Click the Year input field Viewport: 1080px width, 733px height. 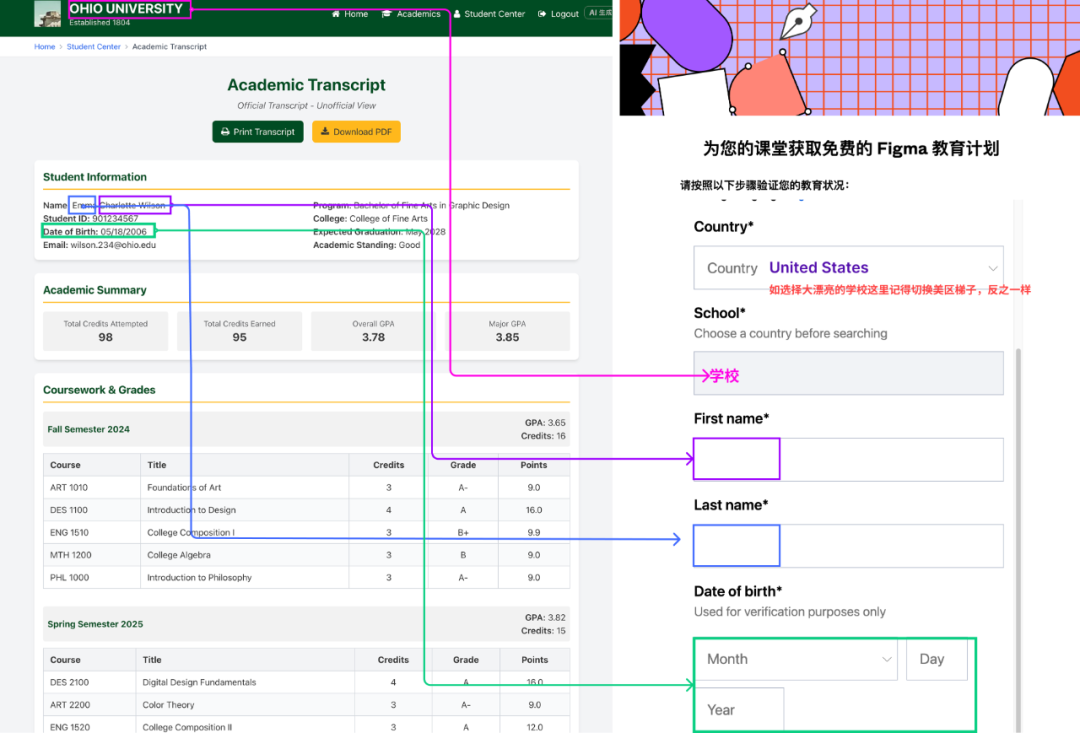pyautogui.click(x=739, y=710)
